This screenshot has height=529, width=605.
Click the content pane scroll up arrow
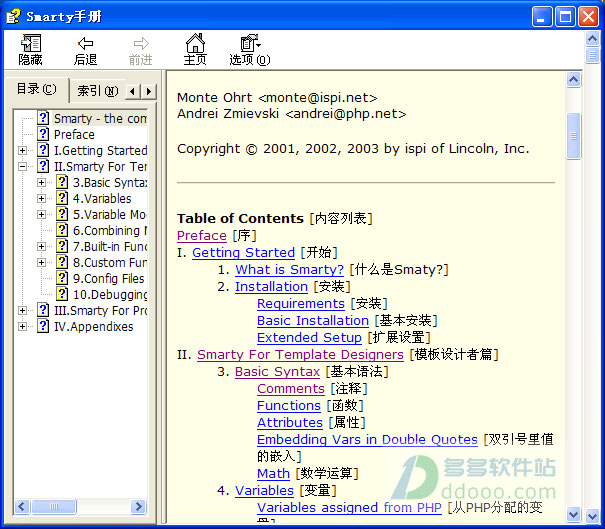[x=573, y=80]
